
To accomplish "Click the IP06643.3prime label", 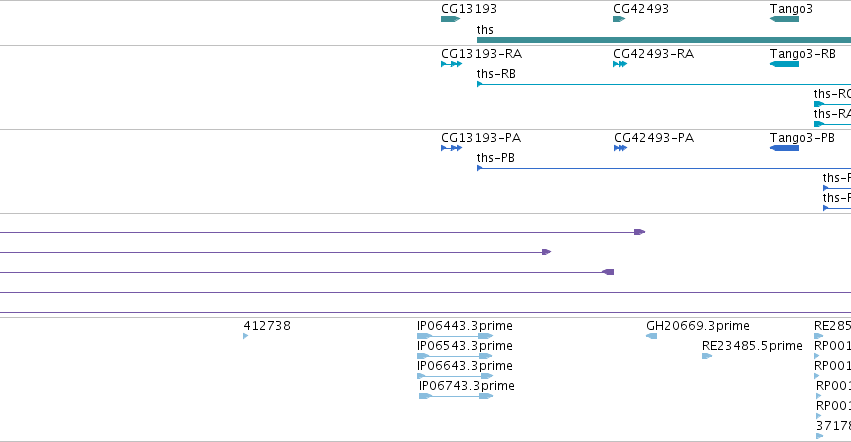I will coord(465,366).
